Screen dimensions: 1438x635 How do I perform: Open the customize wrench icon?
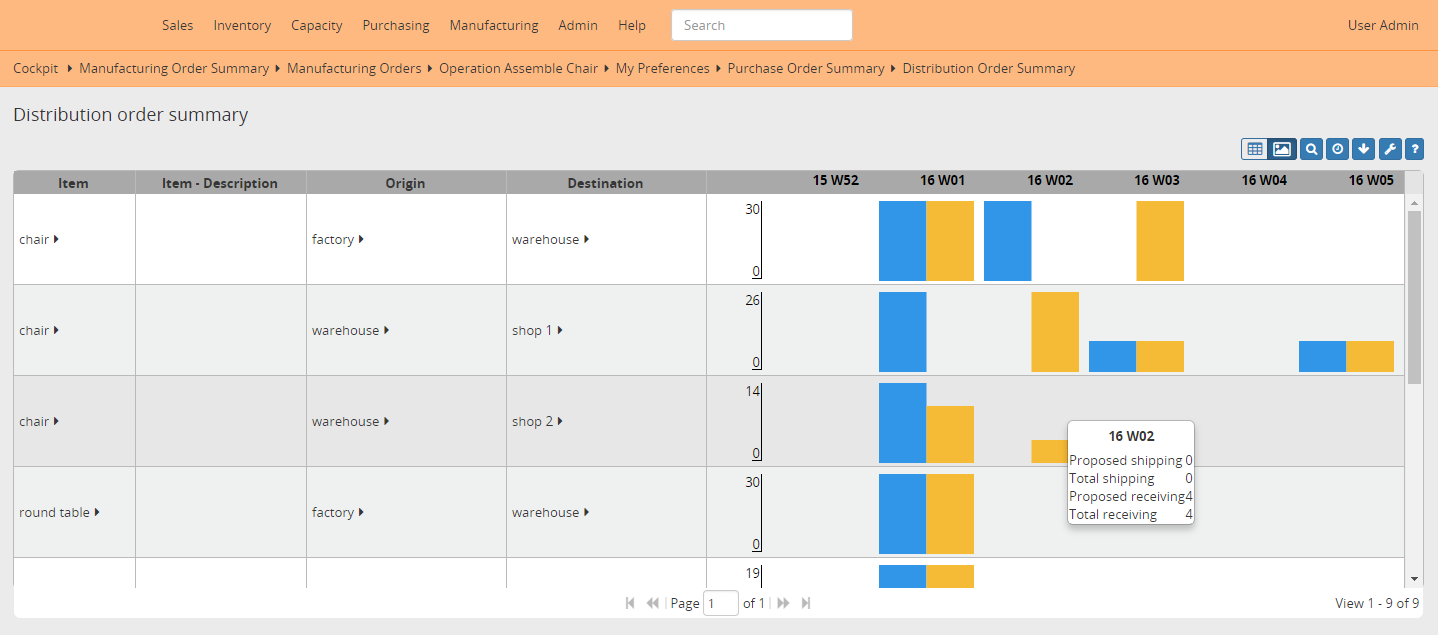coord(1389,148)
